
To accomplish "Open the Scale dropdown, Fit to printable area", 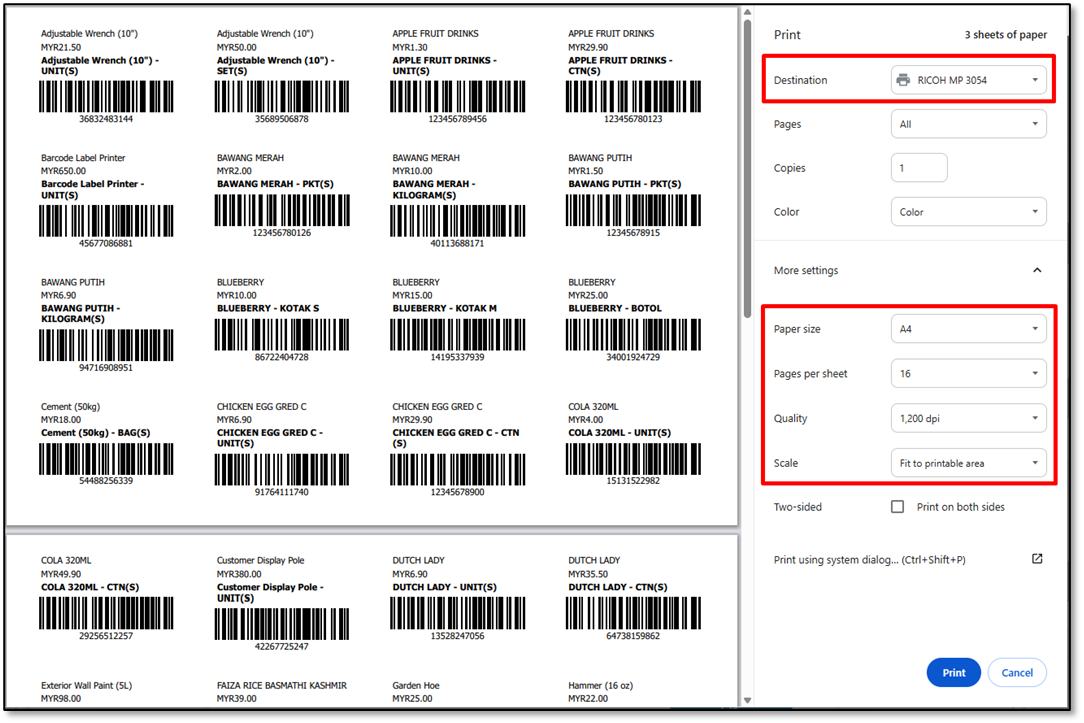I will click(x=968, y=463).
